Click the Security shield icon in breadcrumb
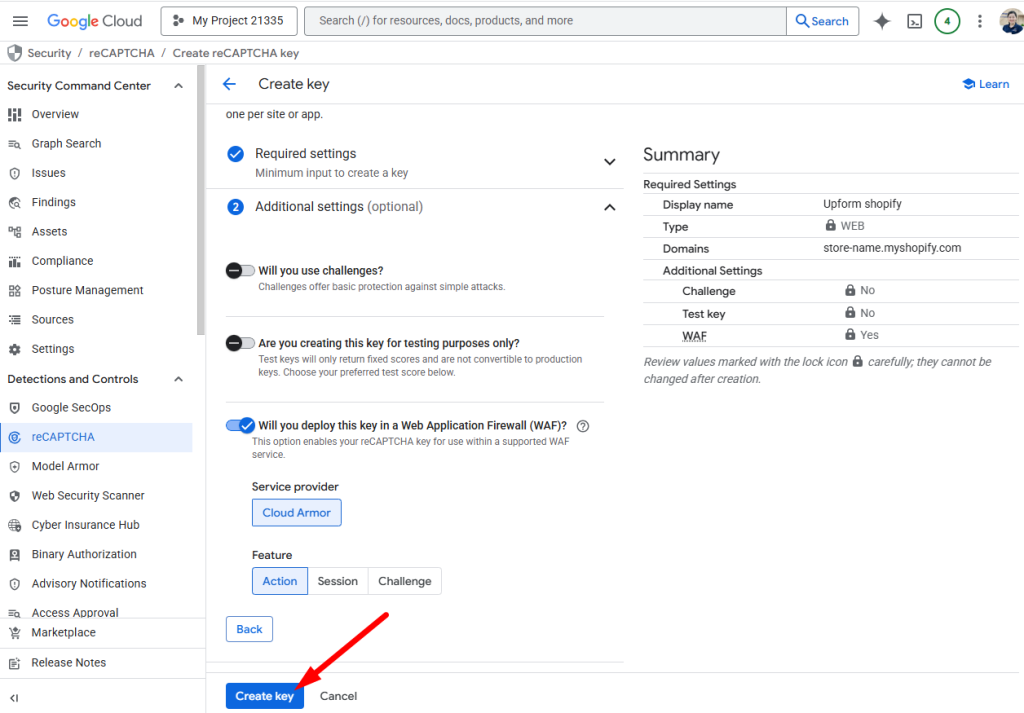The width and height of the screenshot is (1024, 713). coord(14,53)
